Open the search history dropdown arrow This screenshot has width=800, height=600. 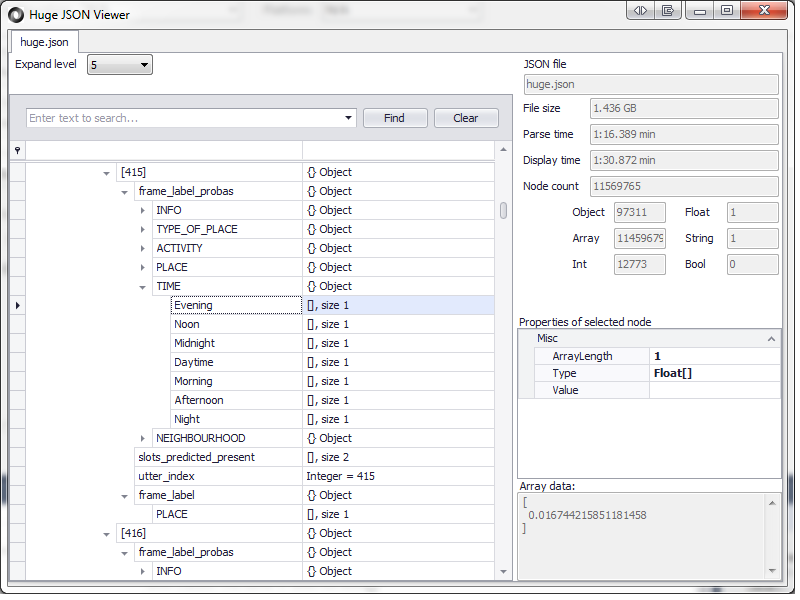pyautogui.click(x=346, y=117)
